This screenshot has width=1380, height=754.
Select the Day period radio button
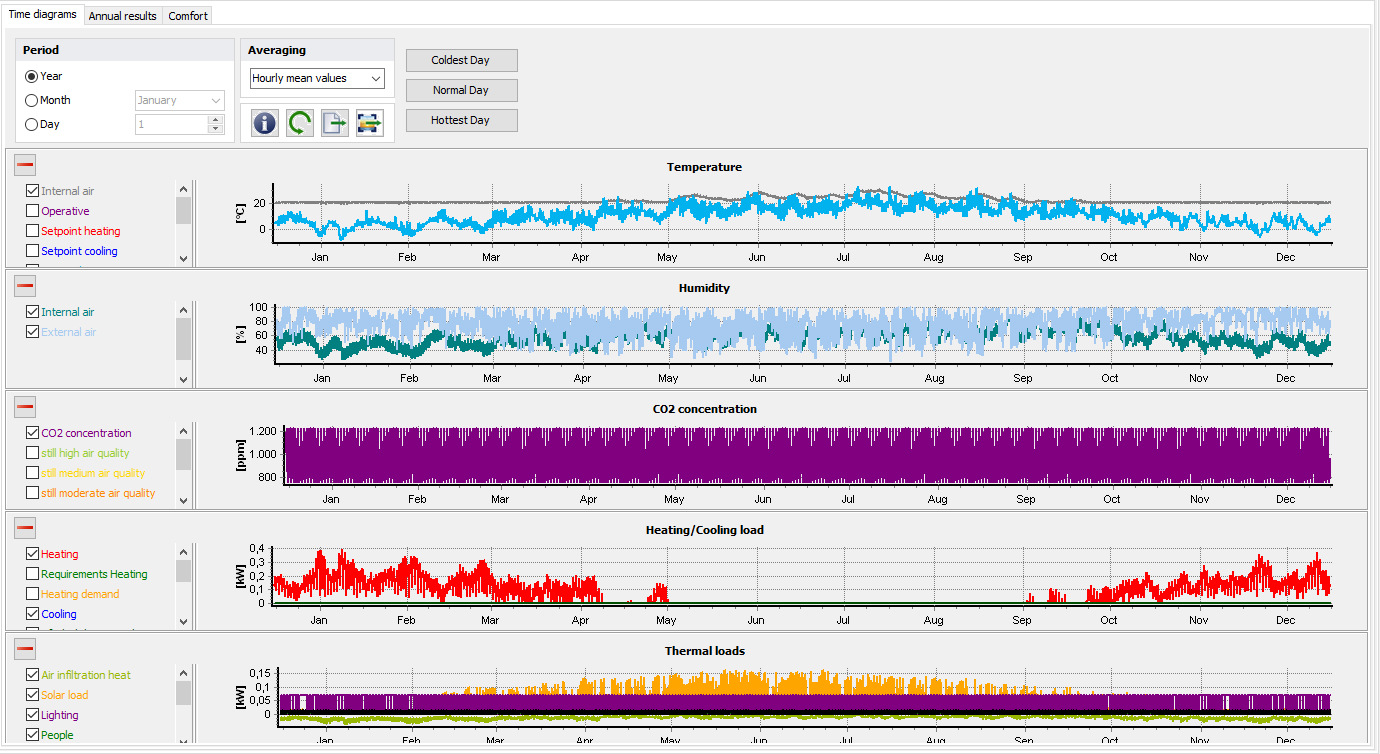32,124
